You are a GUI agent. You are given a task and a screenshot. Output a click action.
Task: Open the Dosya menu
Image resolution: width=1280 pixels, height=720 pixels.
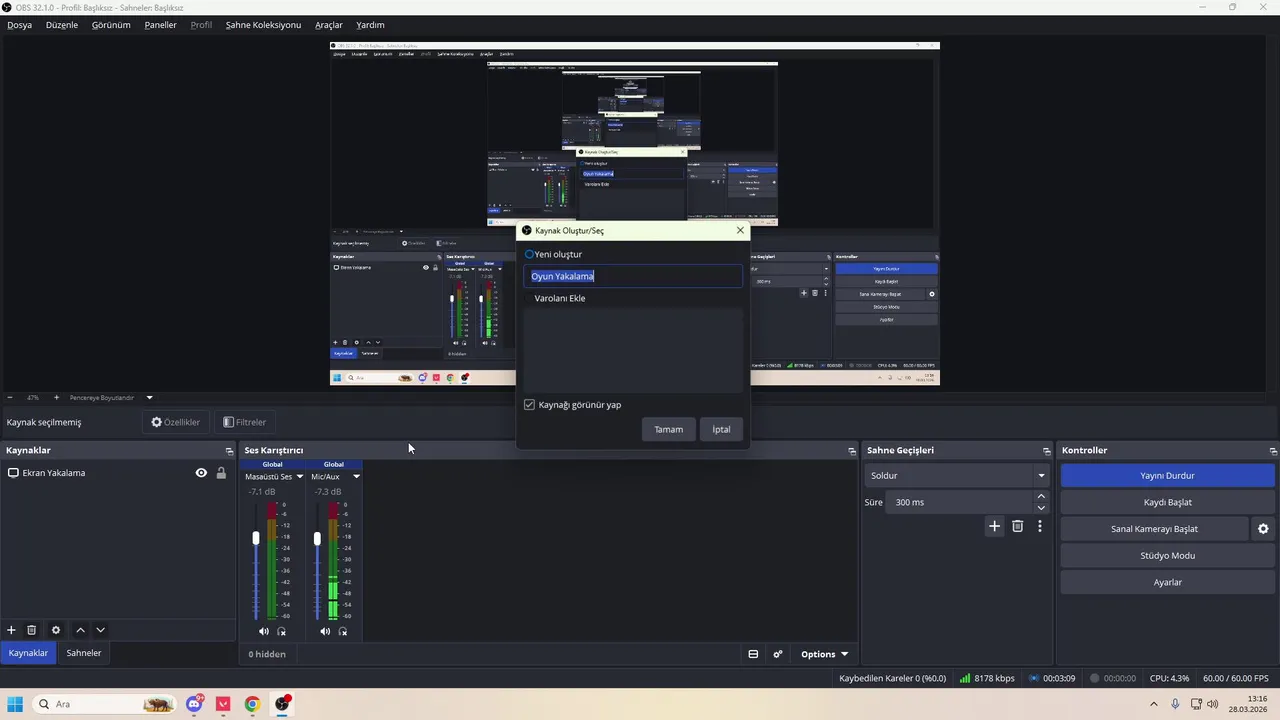pyautogui.click(x=19, y=25)
